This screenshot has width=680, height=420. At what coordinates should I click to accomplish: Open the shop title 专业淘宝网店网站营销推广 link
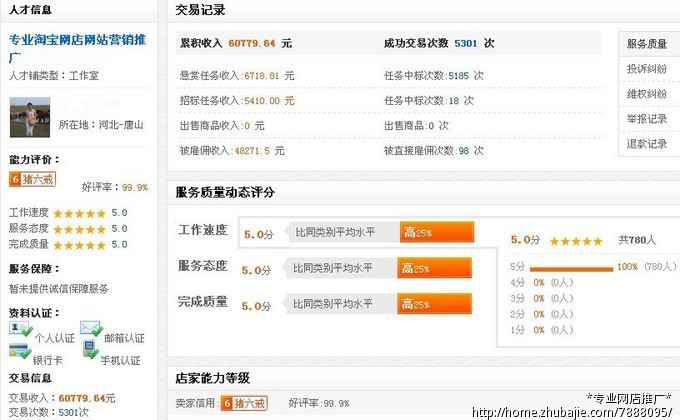coord(77,48)
